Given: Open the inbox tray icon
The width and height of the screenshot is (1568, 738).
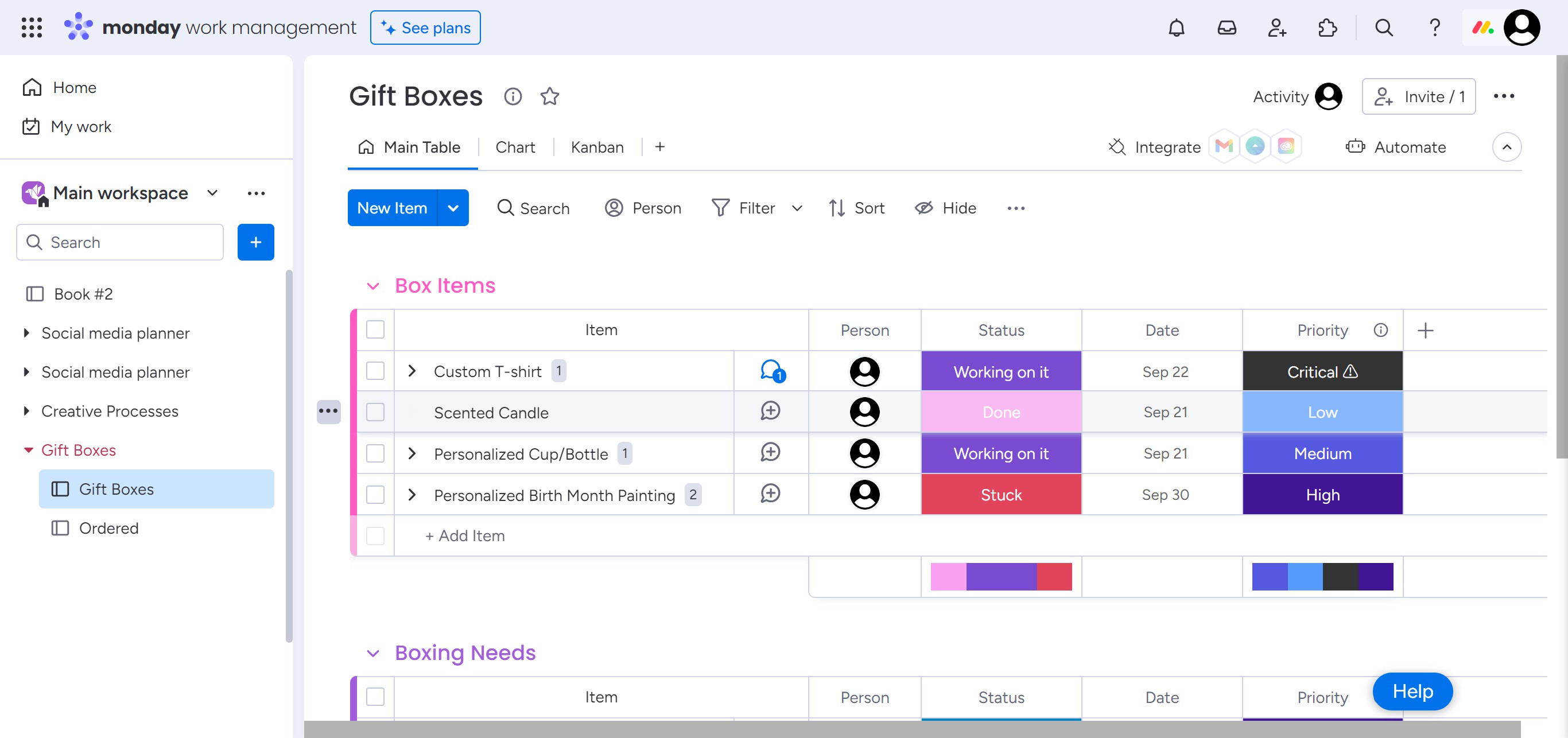Looking at the screenshot, I should click(x=1227, y=28).
